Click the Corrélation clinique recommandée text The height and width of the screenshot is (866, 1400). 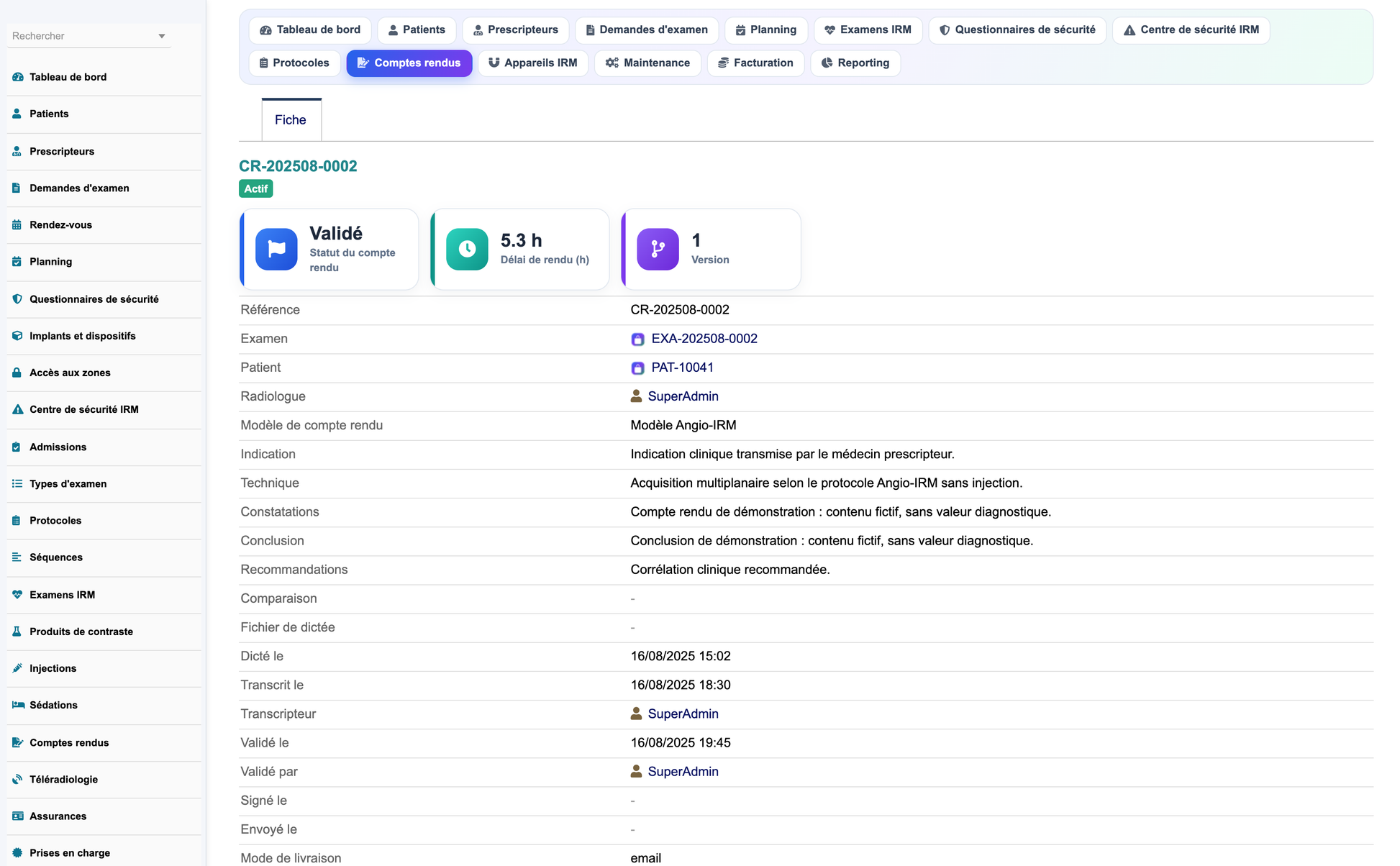tap(729, 570)
